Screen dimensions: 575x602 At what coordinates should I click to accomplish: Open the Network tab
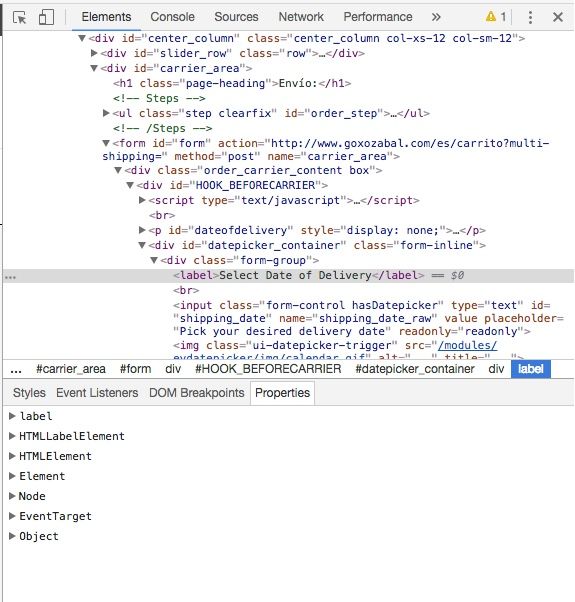[x=301, y=17]
